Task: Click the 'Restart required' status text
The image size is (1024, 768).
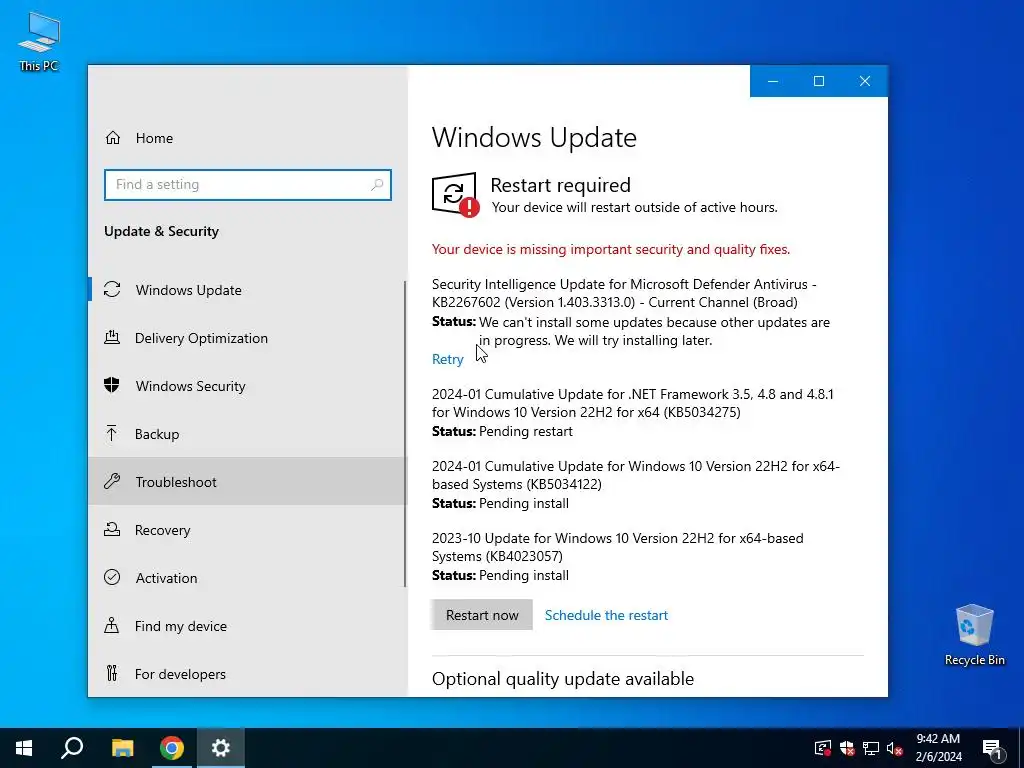Action: tap(560, 185)
